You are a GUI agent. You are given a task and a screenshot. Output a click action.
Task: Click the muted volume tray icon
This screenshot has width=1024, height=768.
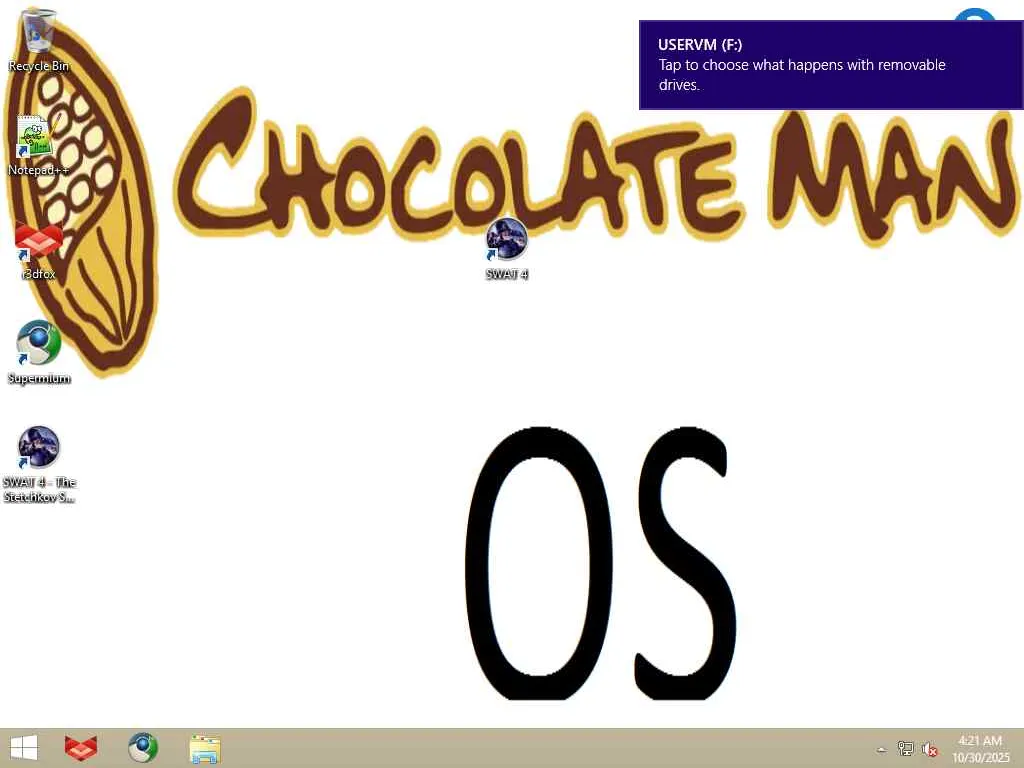point(929,749)
